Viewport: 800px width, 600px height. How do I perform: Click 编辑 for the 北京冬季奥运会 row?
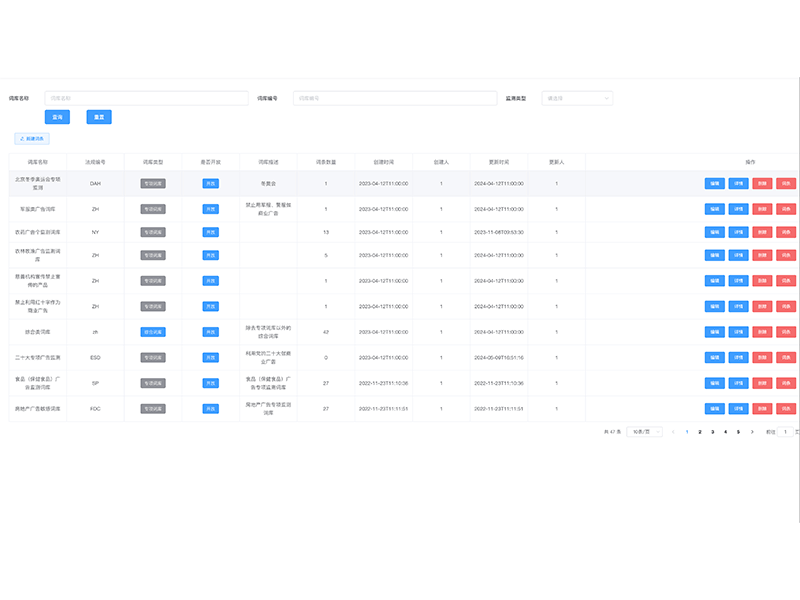714,184
